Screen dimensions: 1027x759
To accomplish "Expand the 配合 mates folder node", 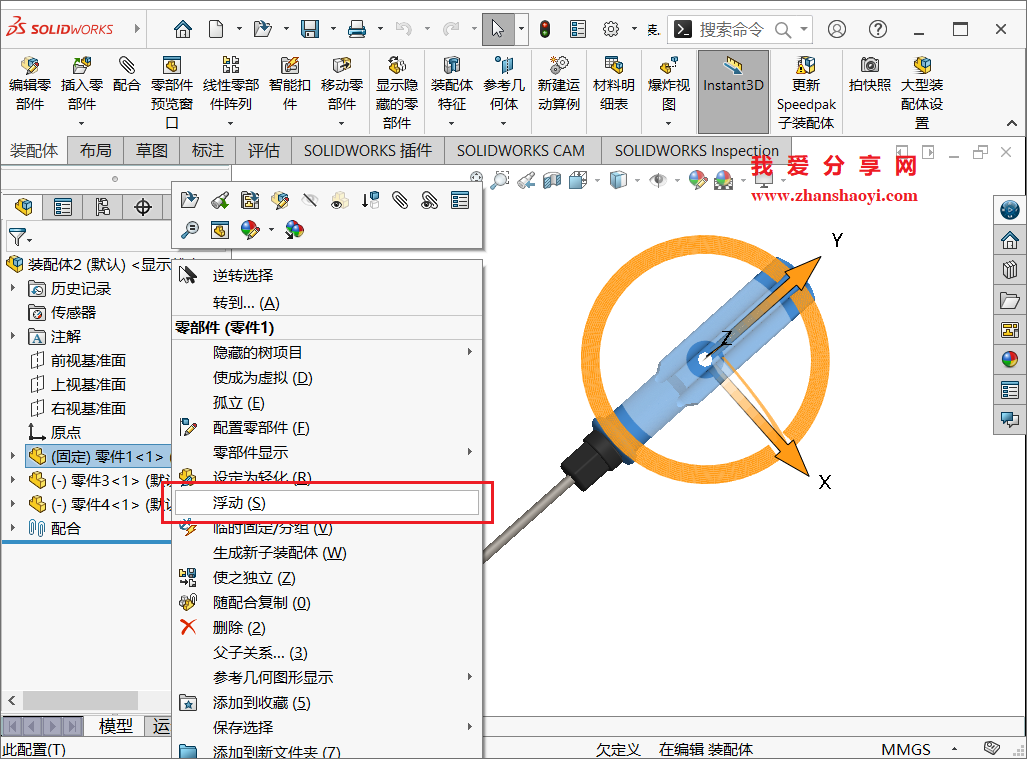I will tap(12, 527).
